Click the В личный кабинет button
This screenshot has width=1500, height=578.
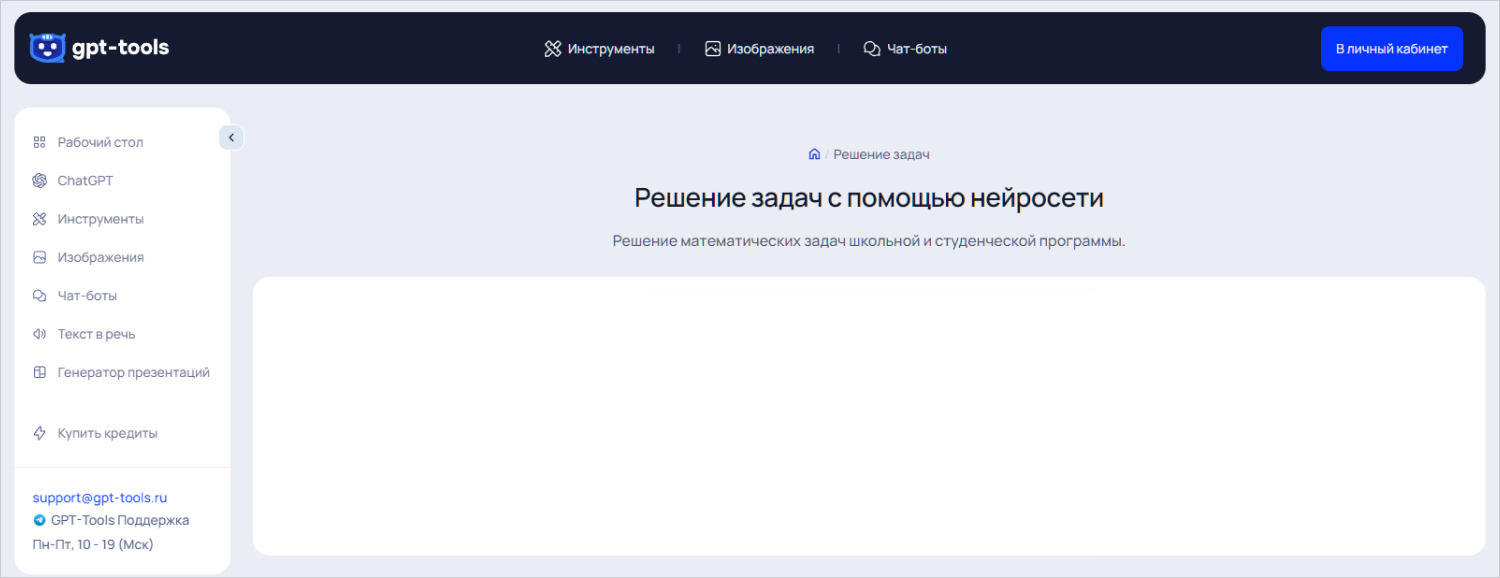[1392, 47]
